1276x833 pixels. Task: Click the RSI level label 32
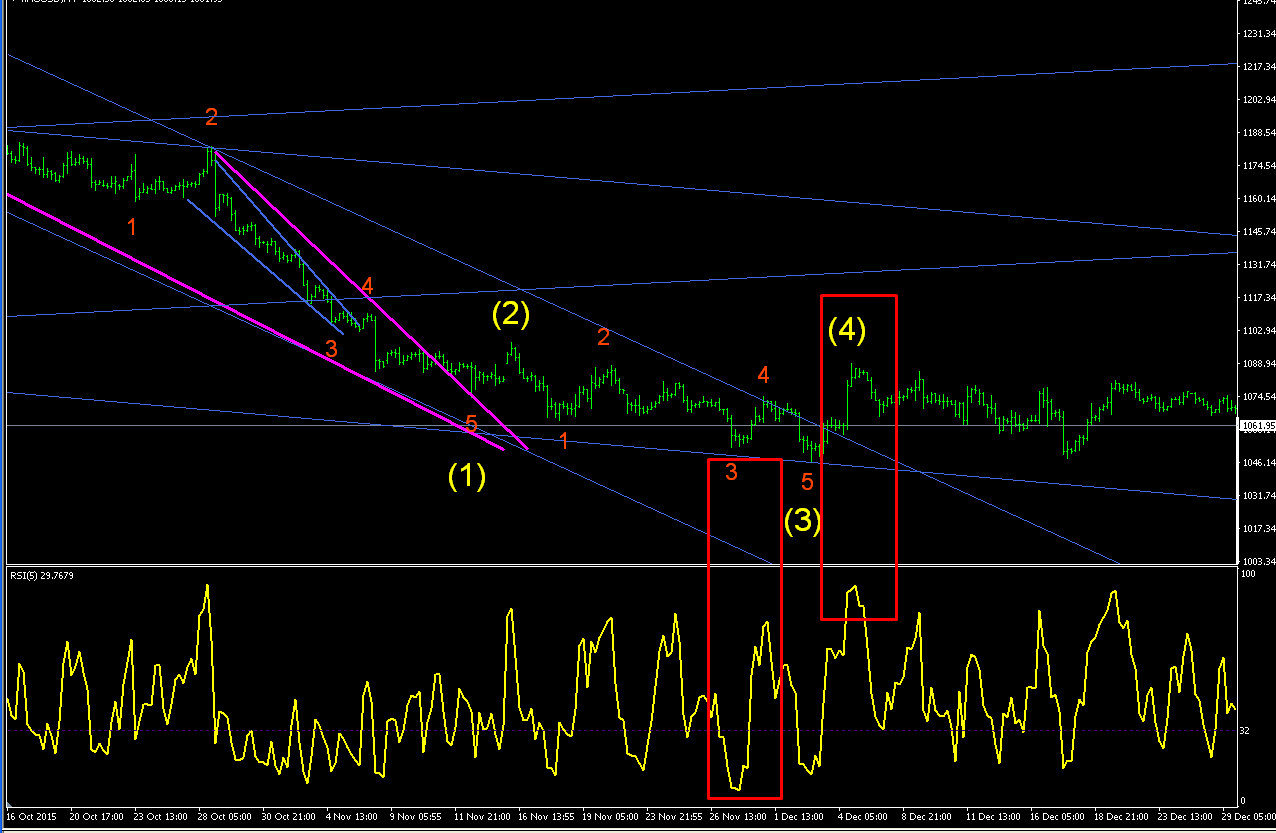click(1246, 730)
